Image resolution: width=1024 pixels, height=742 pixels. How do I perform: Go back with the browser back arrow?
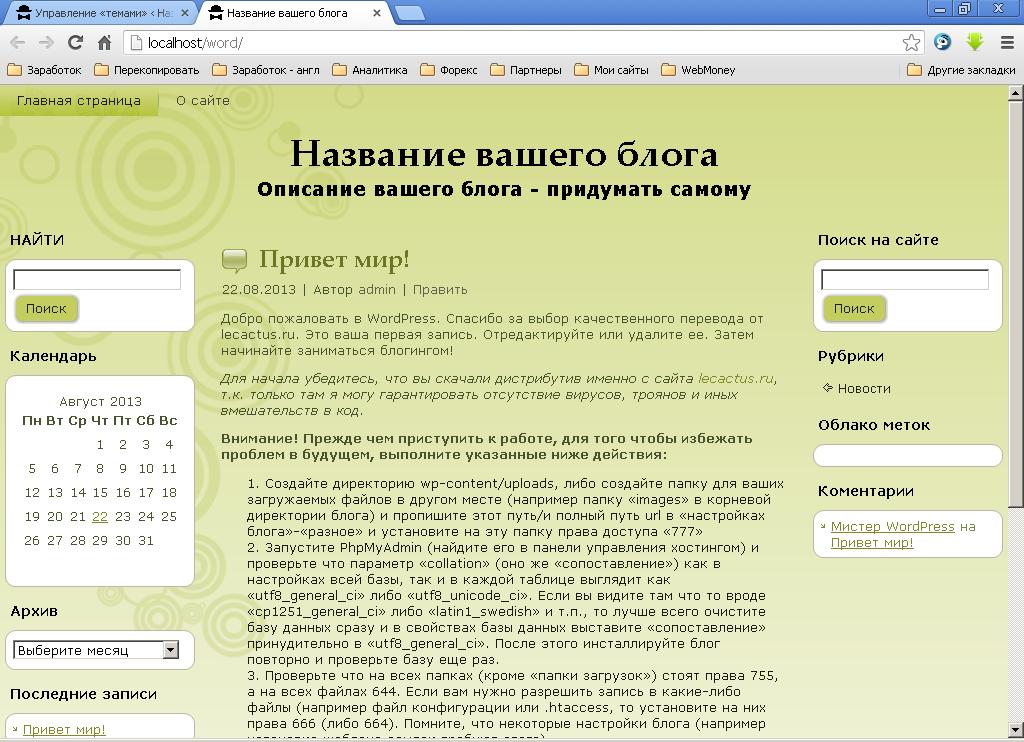pos(18,43)
